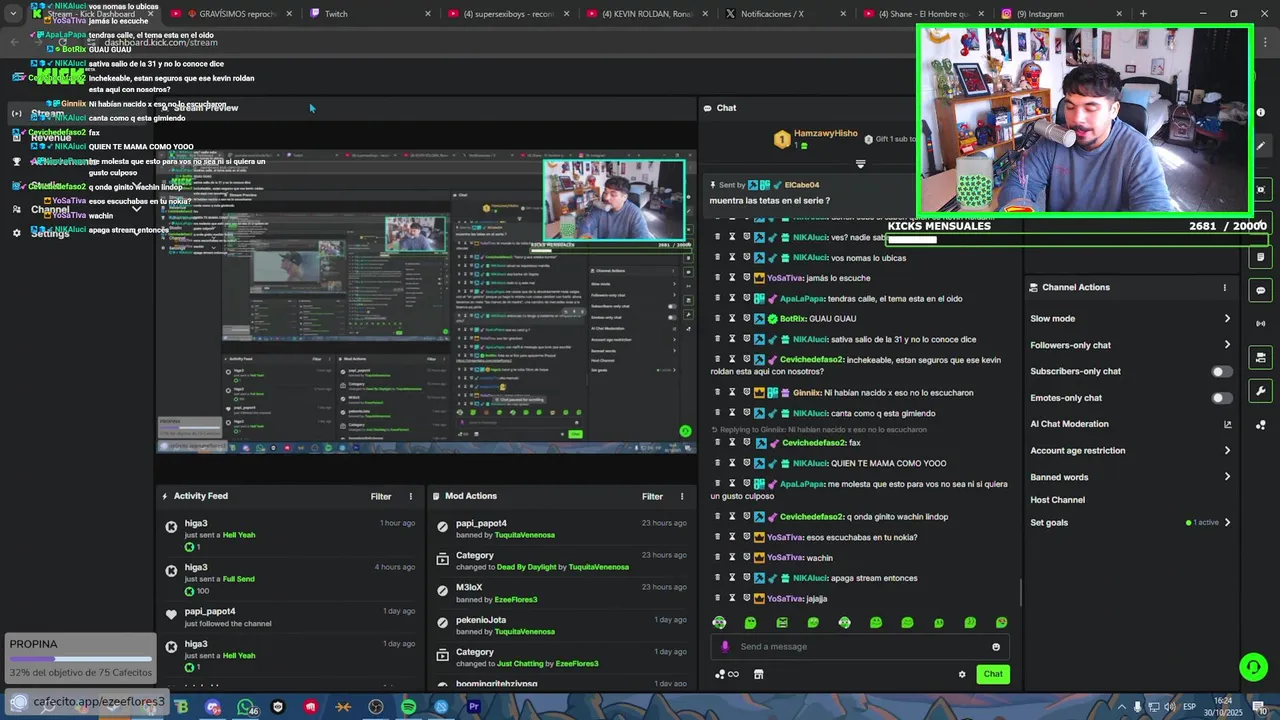This screenshot has width=1280, height=720.
Task: Open the chat bubble panel icon in right sidebar
Action: point(1260,290)
